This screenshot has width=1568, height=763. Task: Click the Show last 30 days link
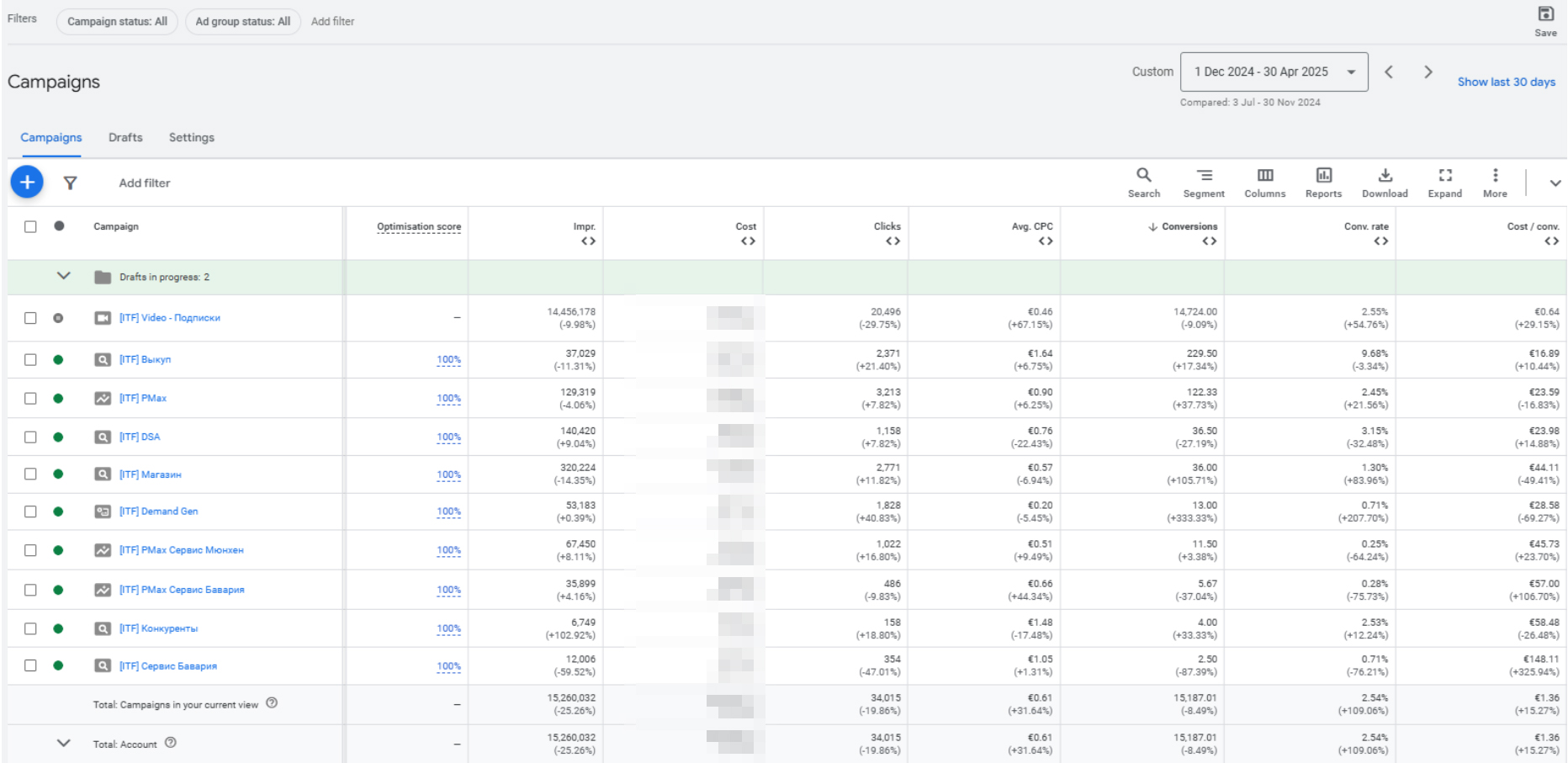point(1507,82)
